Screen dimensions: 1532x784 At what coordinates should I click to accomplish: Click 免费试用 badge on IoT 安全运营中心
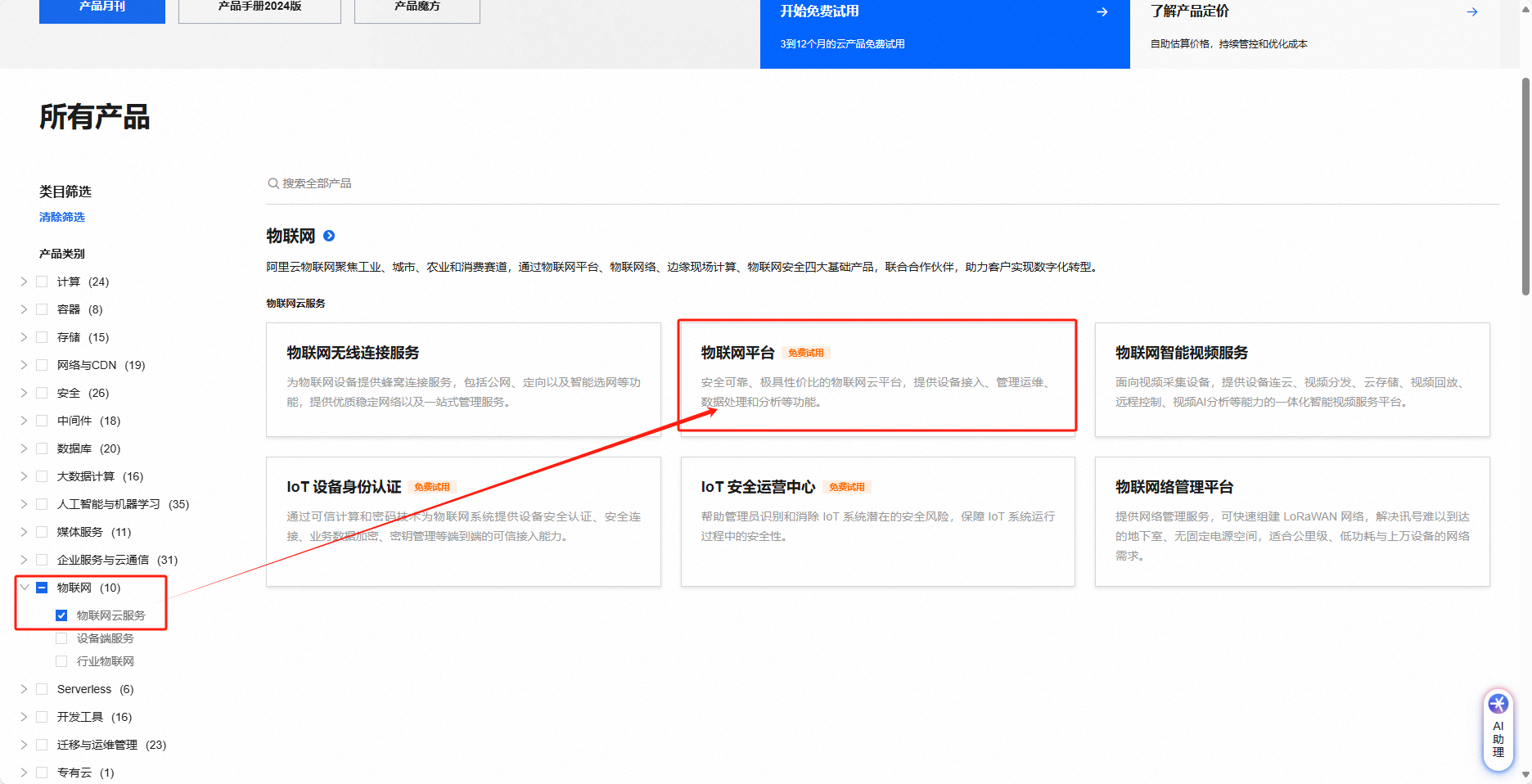tap(846, 487)
